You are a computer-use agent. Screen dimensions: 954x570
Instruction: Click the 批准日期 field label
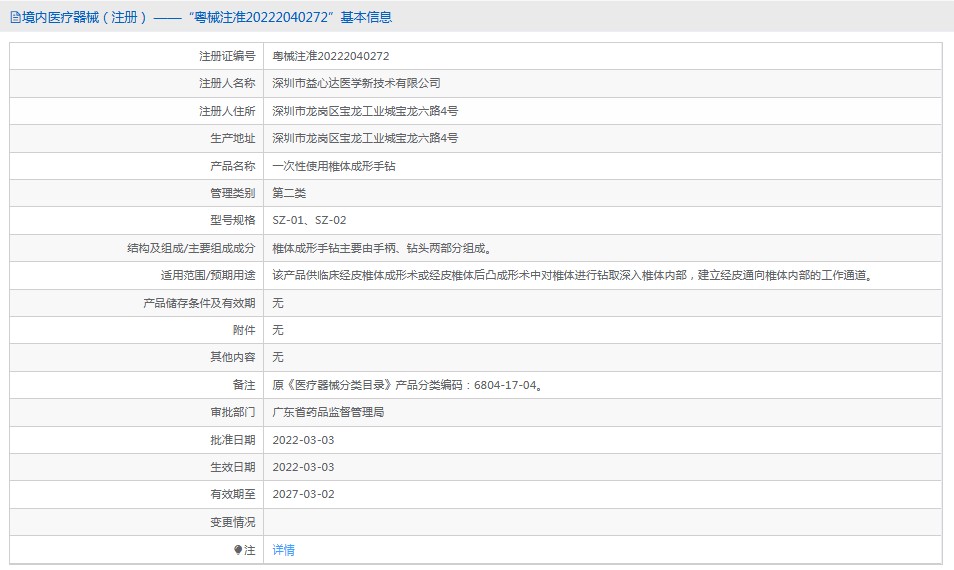pos(232,440)
